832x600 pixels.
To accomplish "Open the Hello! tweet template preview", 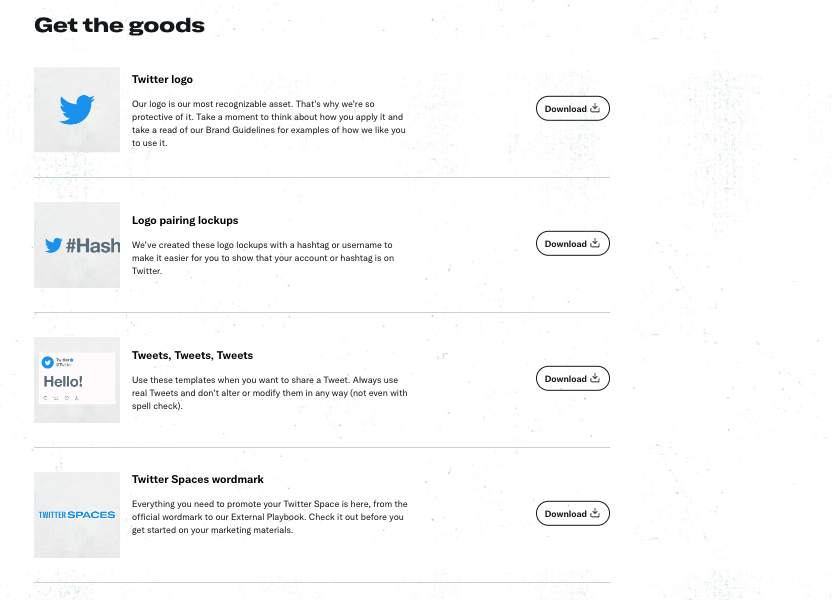I will pos(76,379).
